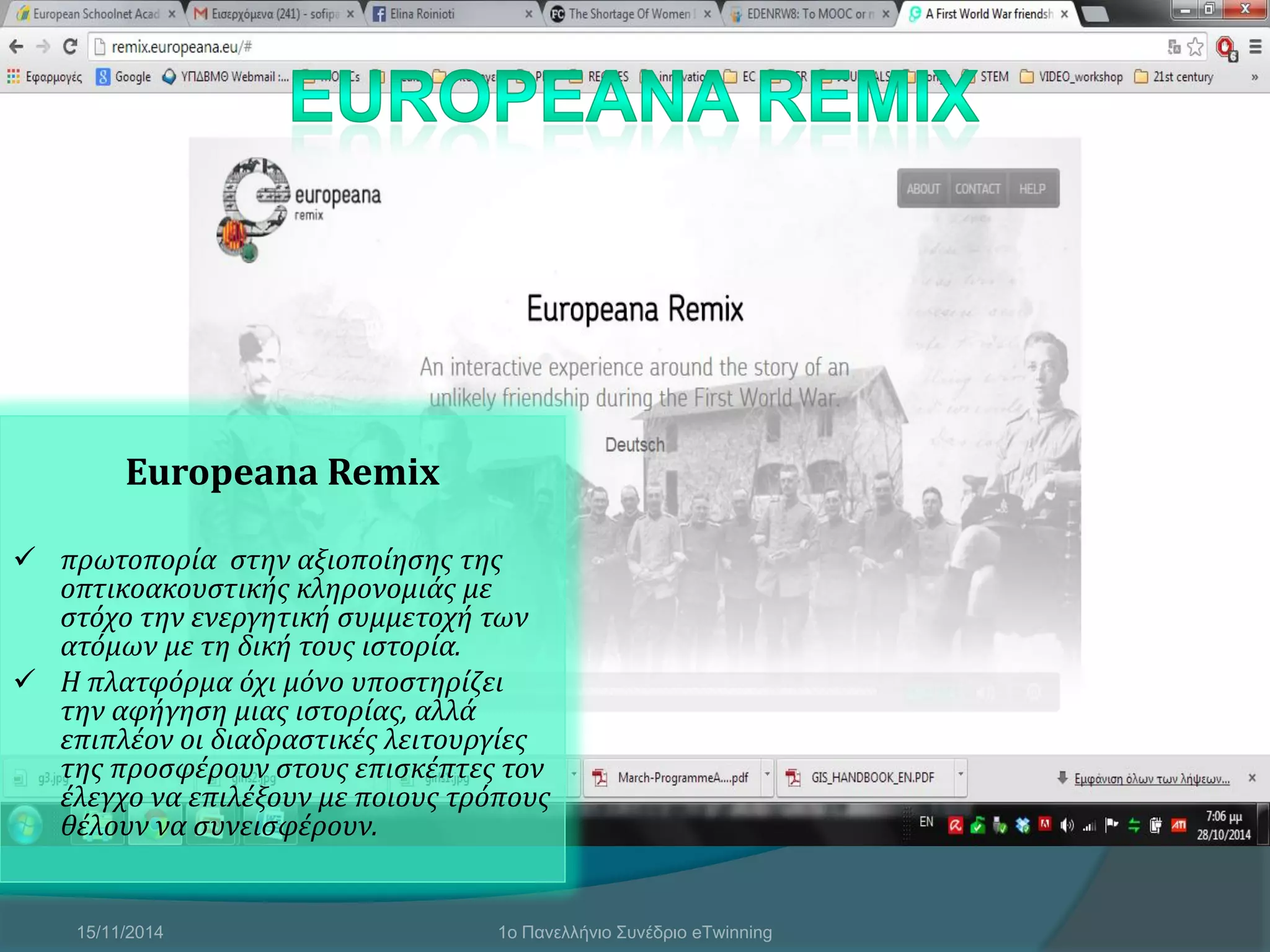
Task: Open the March-ProgrammeA pdf download
Action: [673, 777]
